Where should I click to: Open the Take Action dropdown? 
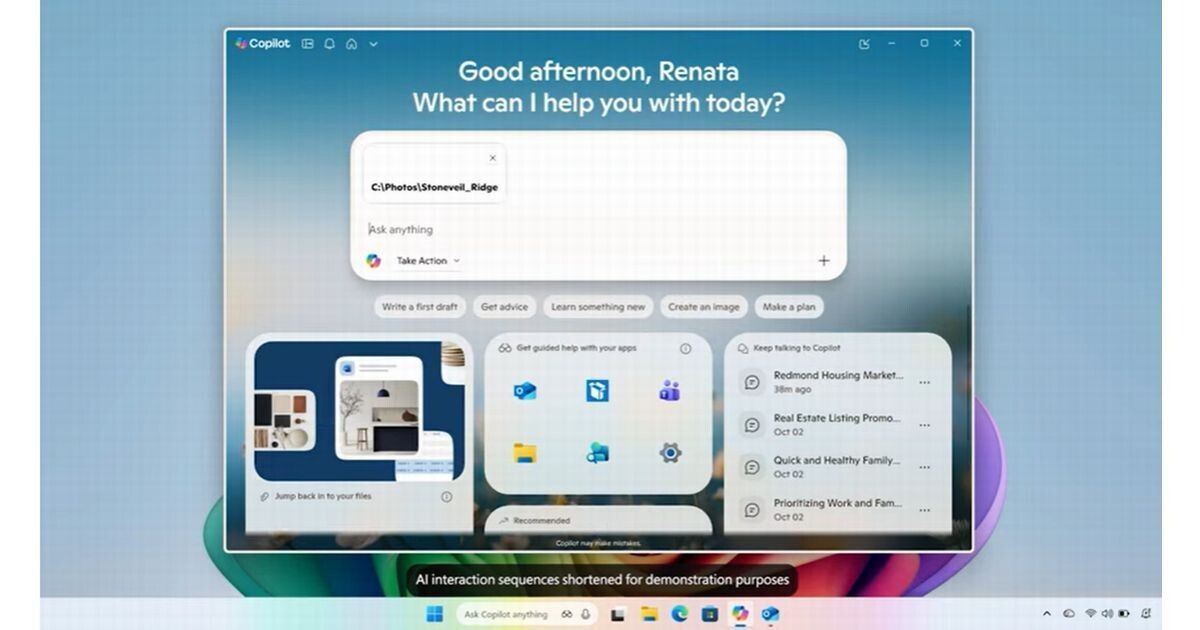point(428,261)
